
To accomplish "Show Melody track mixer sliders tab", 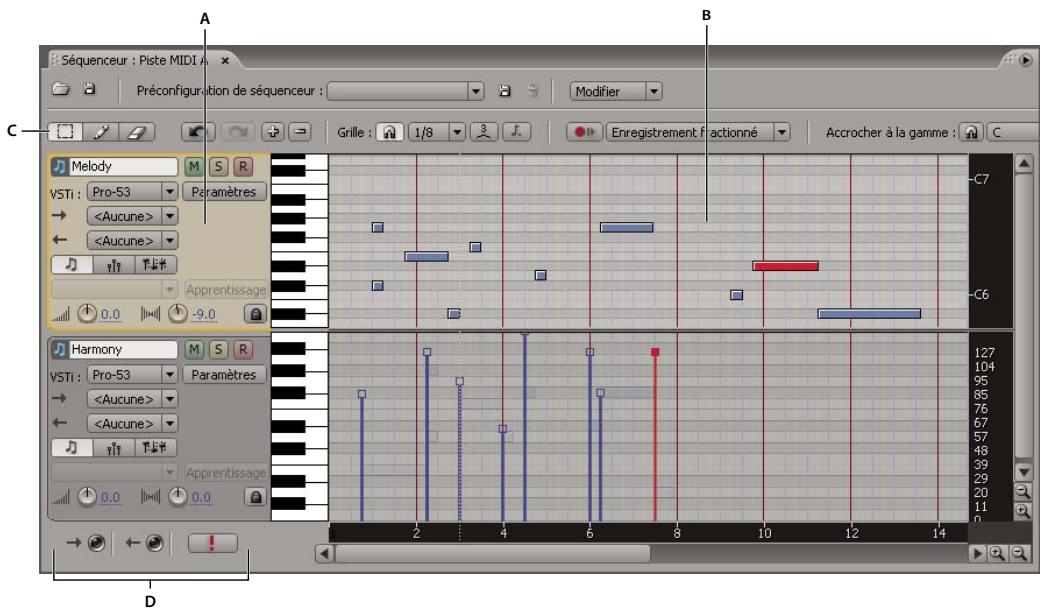I will pyautogui.click(x=114, y=265).
